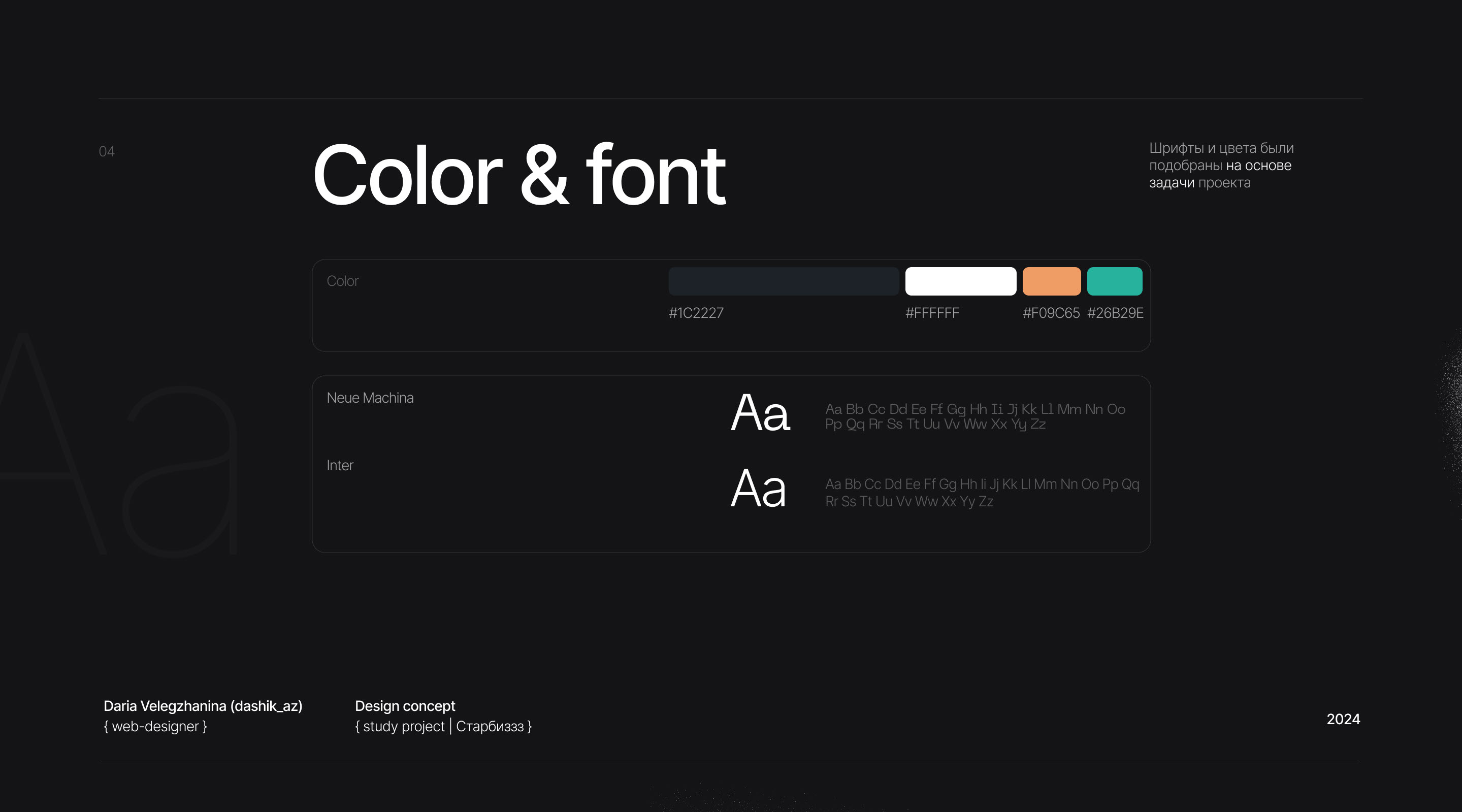Click the #1C2227 hex code label
The width and height of the screenshot is (1462, 812).
[x=696, y=313]
